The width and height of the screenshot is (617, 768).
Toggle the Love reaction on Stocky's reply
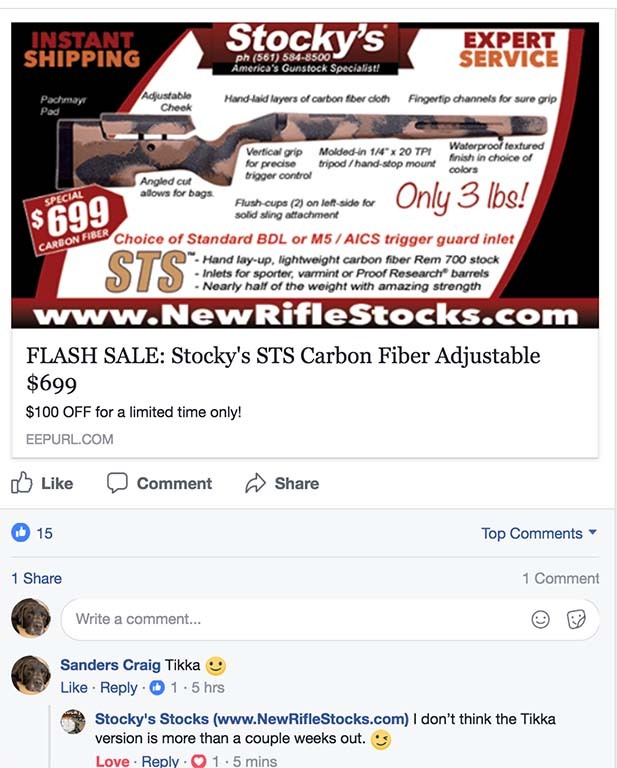[112, 761]
